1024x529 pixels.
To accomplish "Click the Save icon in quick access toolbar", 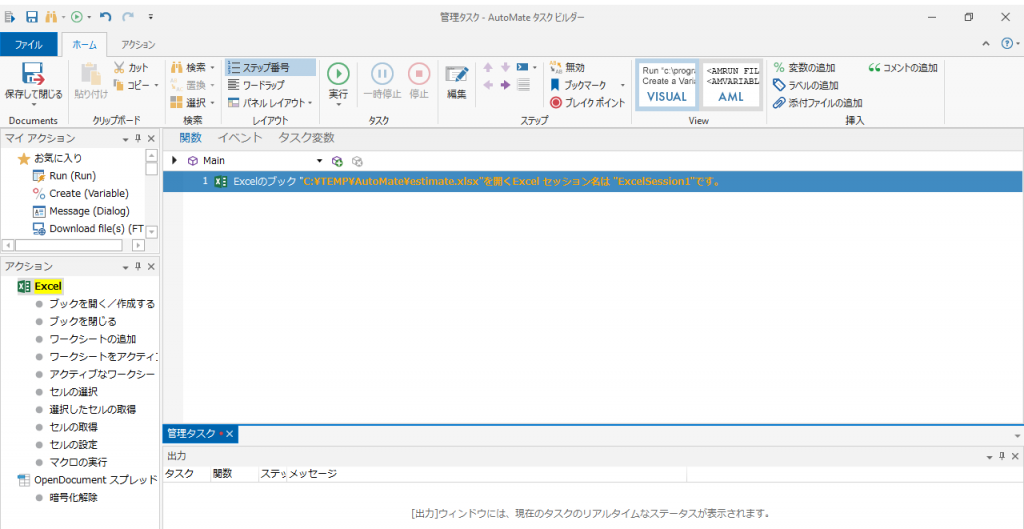I will point(31,16).
